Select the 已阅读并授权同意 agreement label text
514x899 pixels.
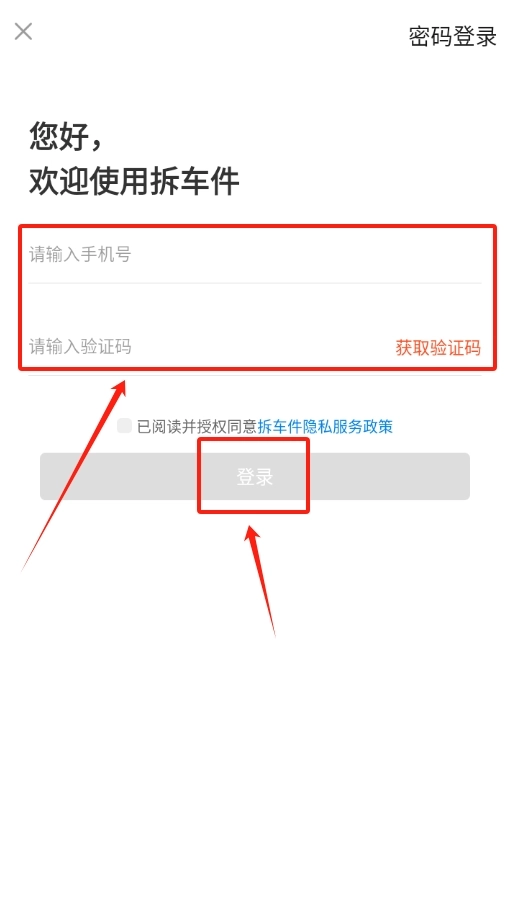pyautogui.click(x=197, y=427)
